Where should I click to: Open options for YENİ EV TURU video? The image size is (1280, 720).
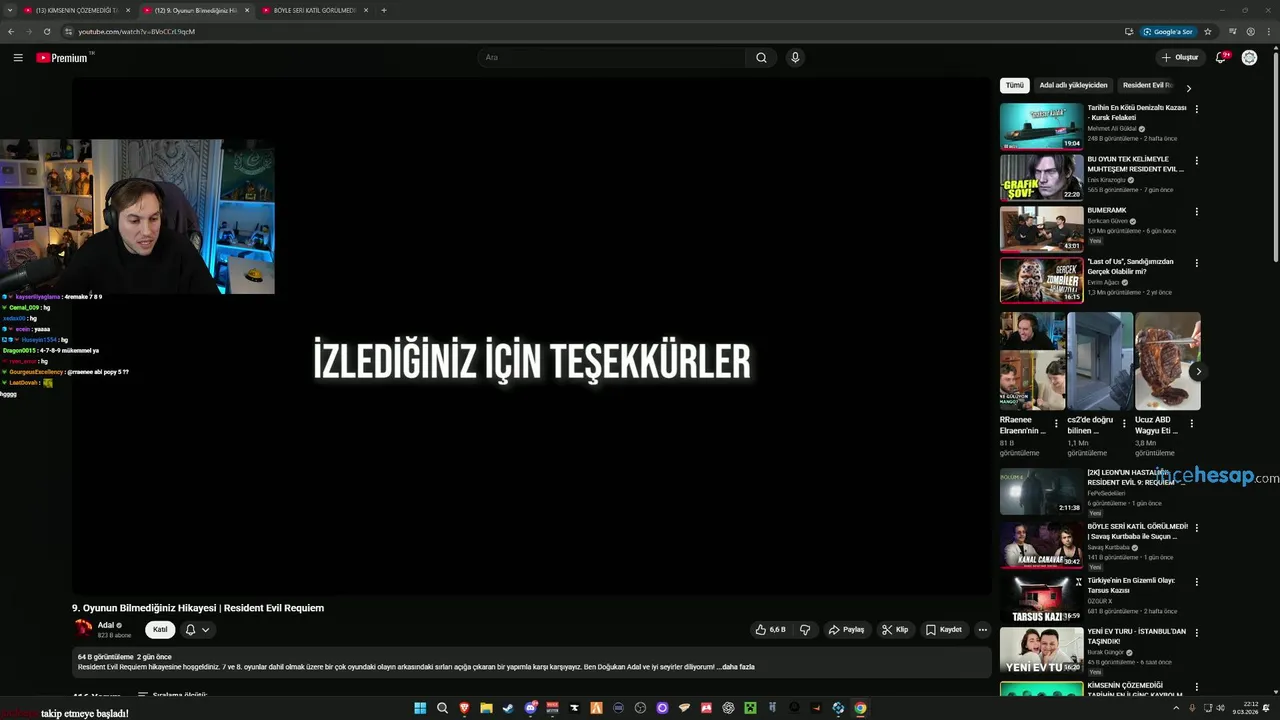(x=1196, y=633)
